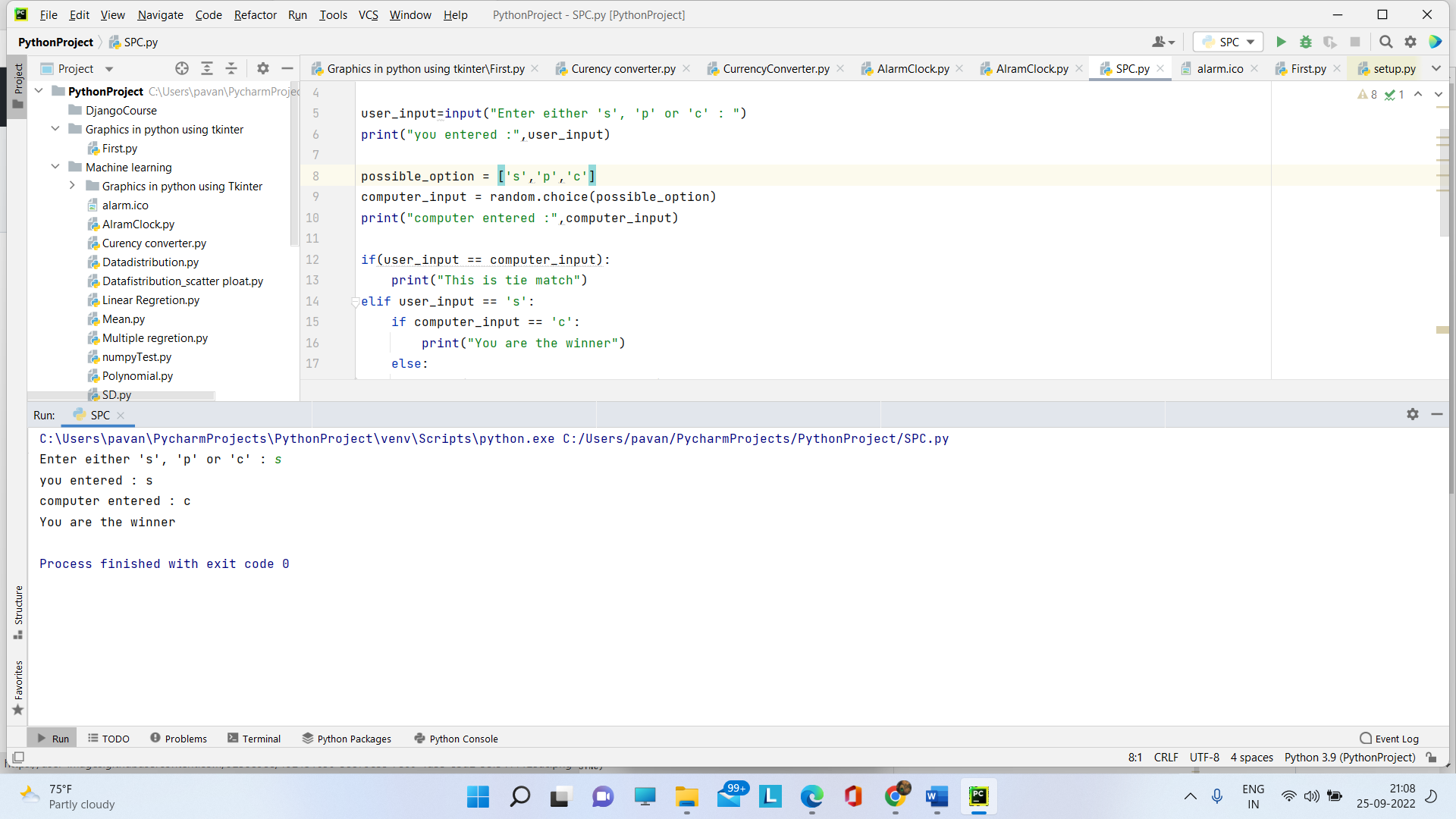Screen dimensions: 1456x819
Task: Open the File menu
Action: [49, 14]
